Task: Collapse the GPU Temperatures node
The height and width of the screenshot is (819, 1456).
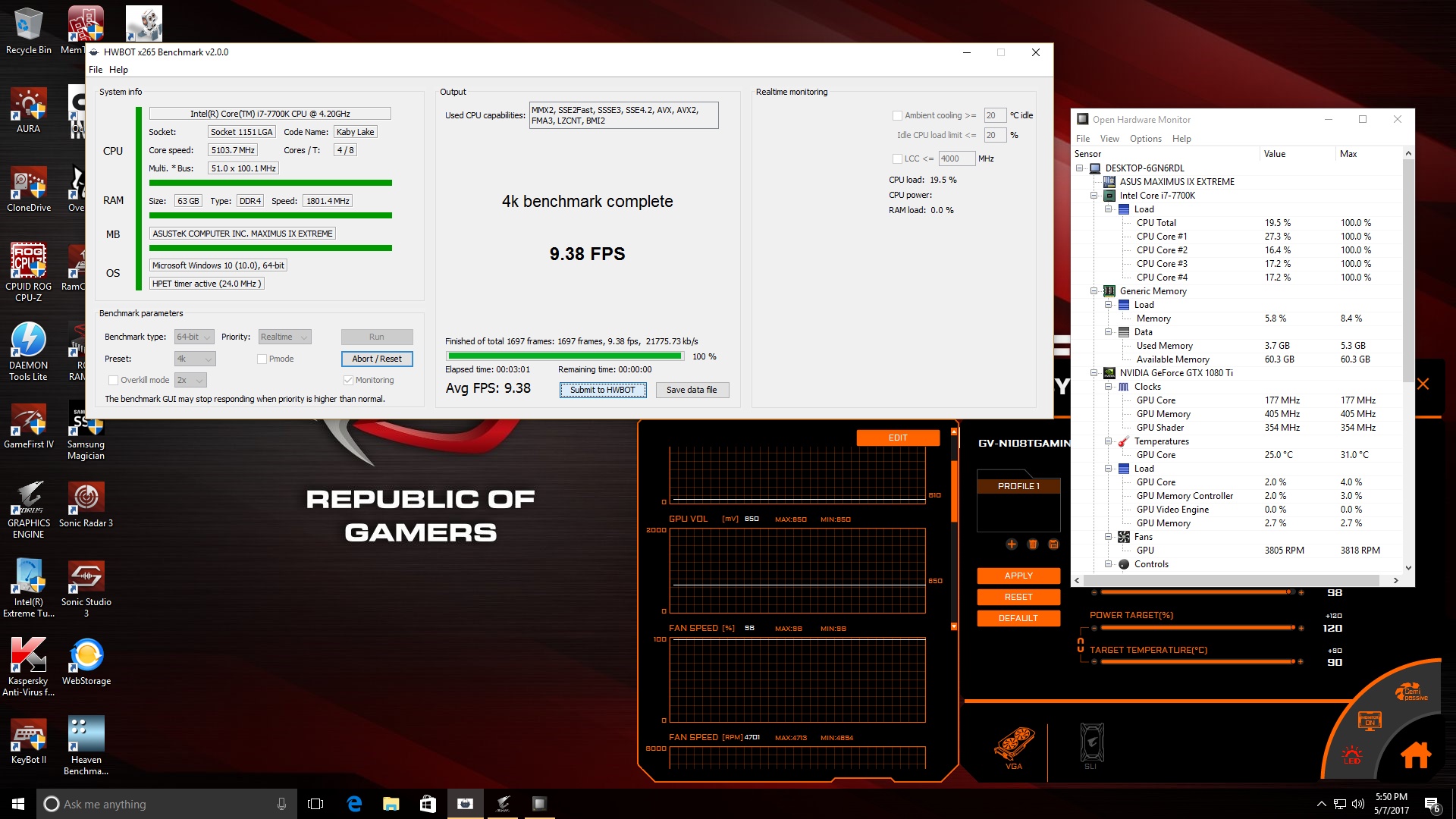Action: pyautogui.click(x=1109, y=441)
